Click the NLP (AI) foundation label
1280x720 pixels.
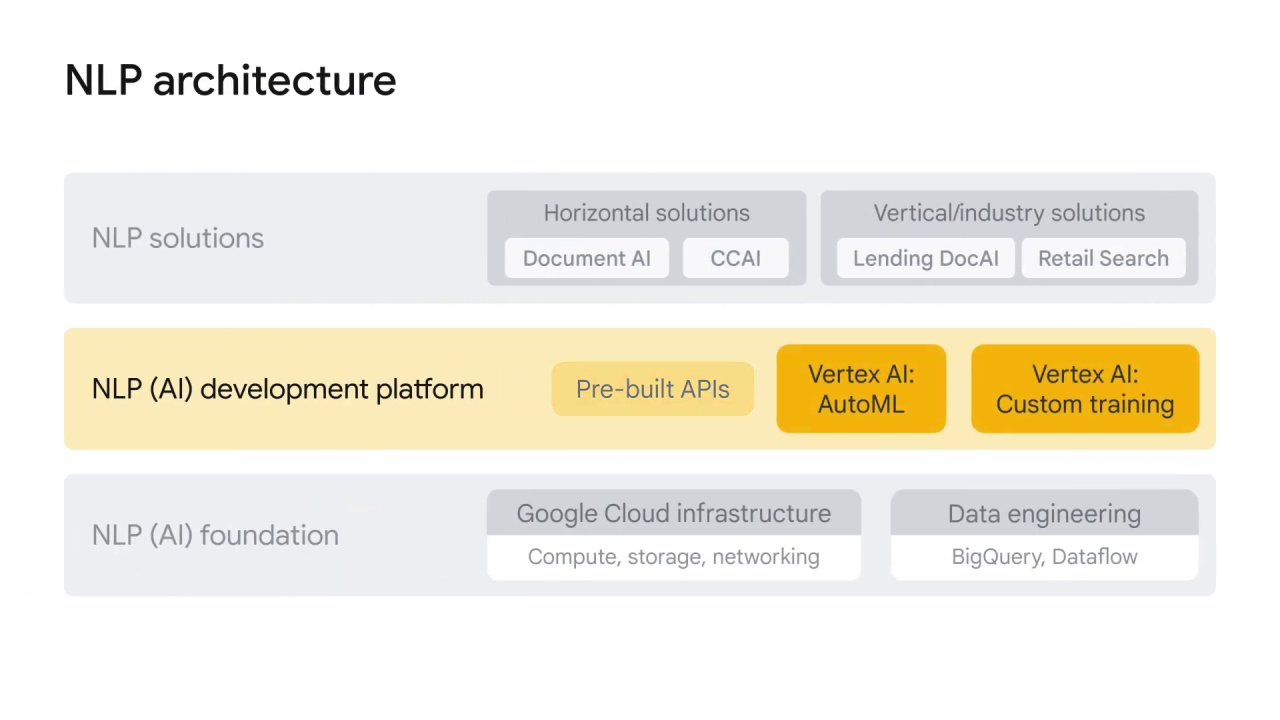tap(215, 535)
